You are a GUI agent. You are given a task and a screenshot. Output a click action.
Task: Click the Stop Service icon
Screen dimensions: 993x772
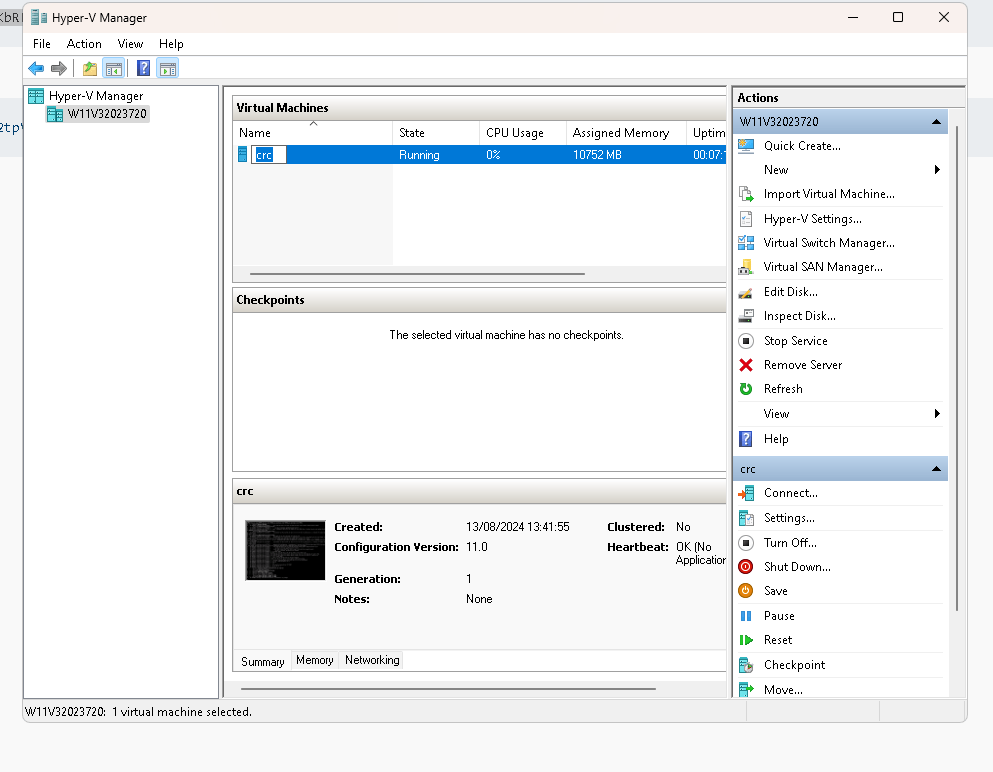coord(746,341)
